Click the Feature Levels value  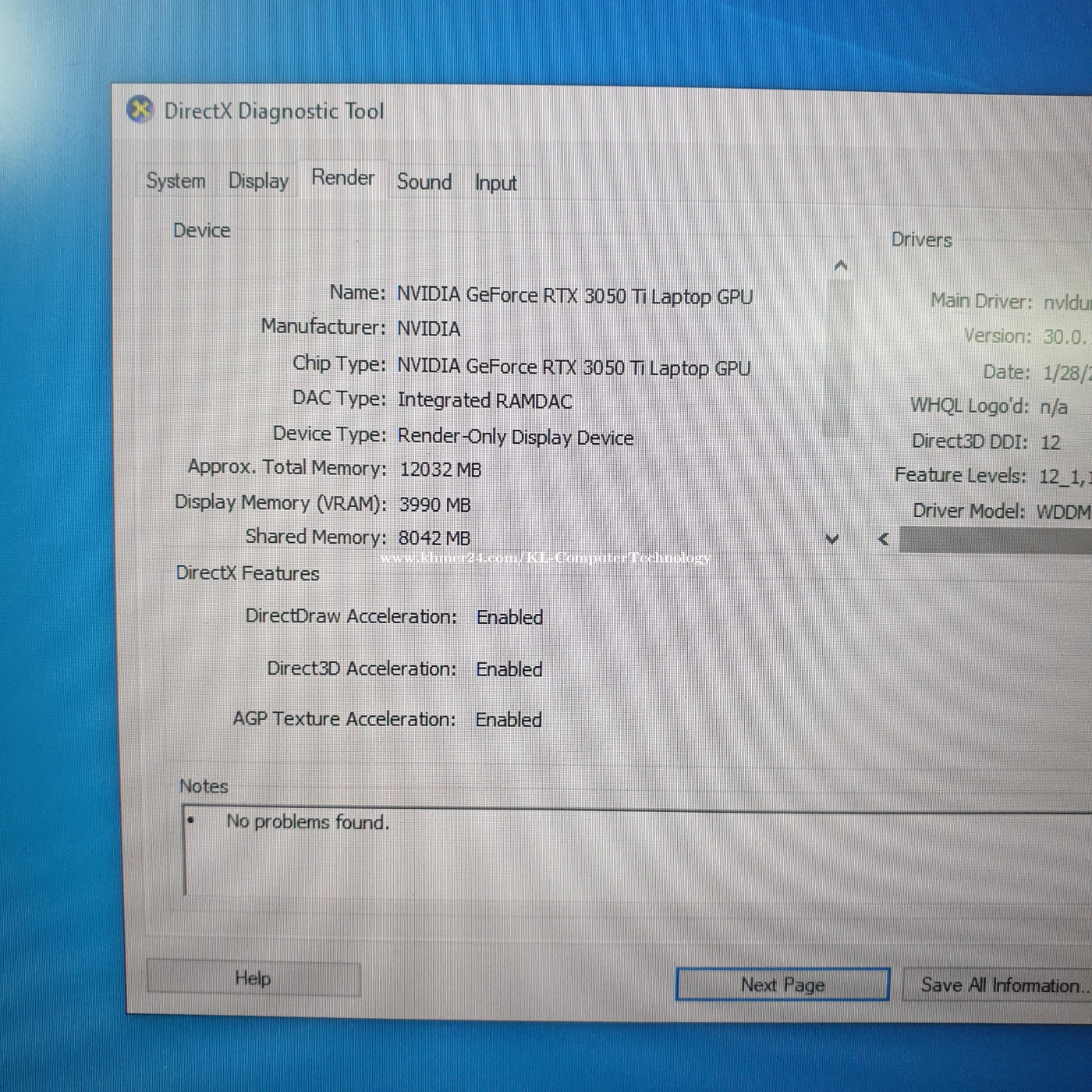(x=1065, y=476)
